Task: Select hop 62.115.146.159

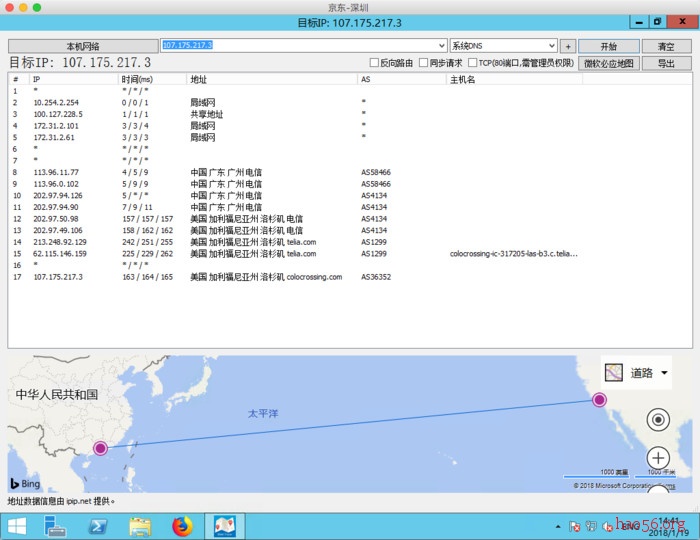Action: pos(350,253)
